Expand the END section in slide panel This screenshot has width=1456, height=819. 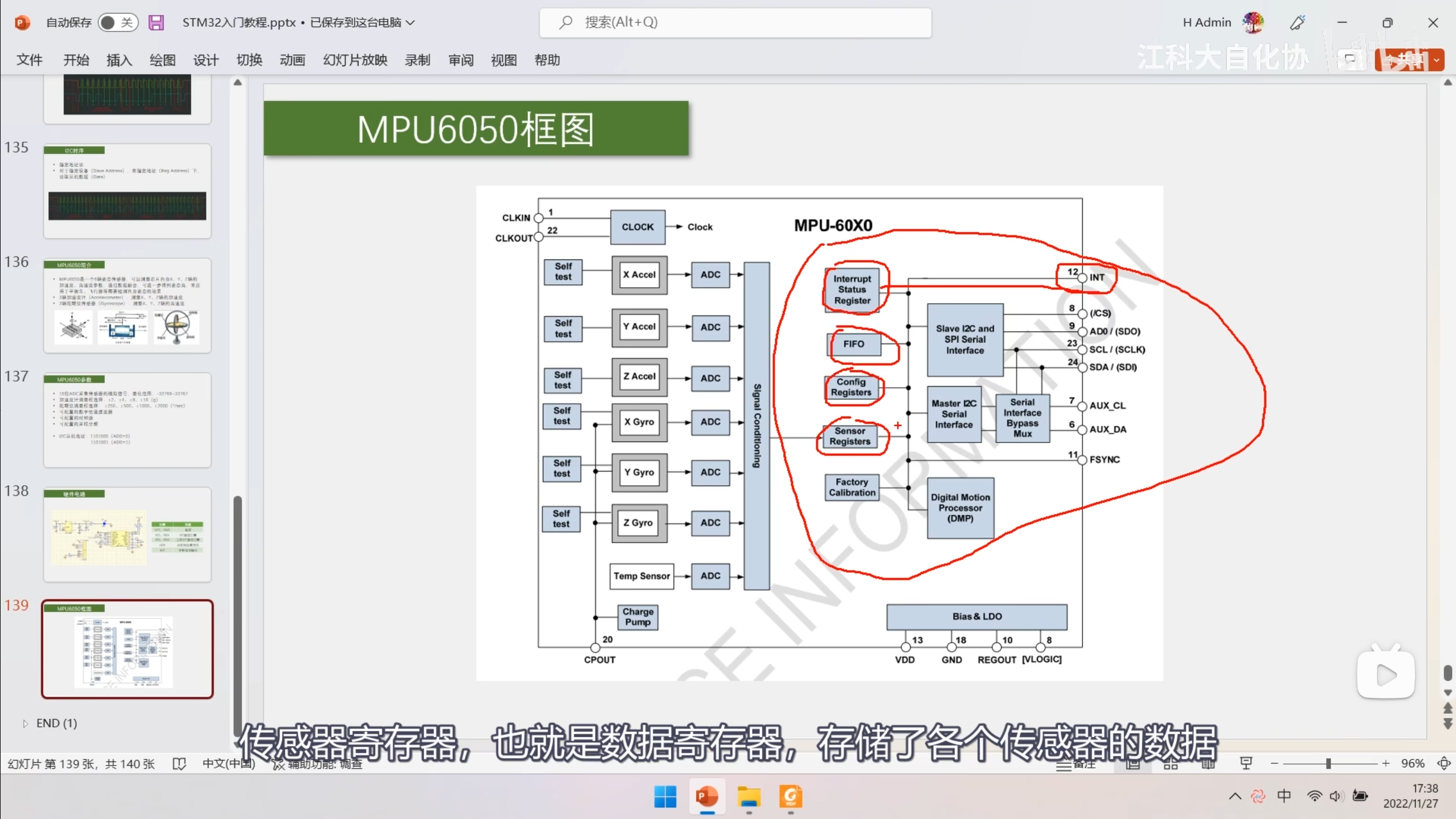pyautogui.click(x=25, y=723)
